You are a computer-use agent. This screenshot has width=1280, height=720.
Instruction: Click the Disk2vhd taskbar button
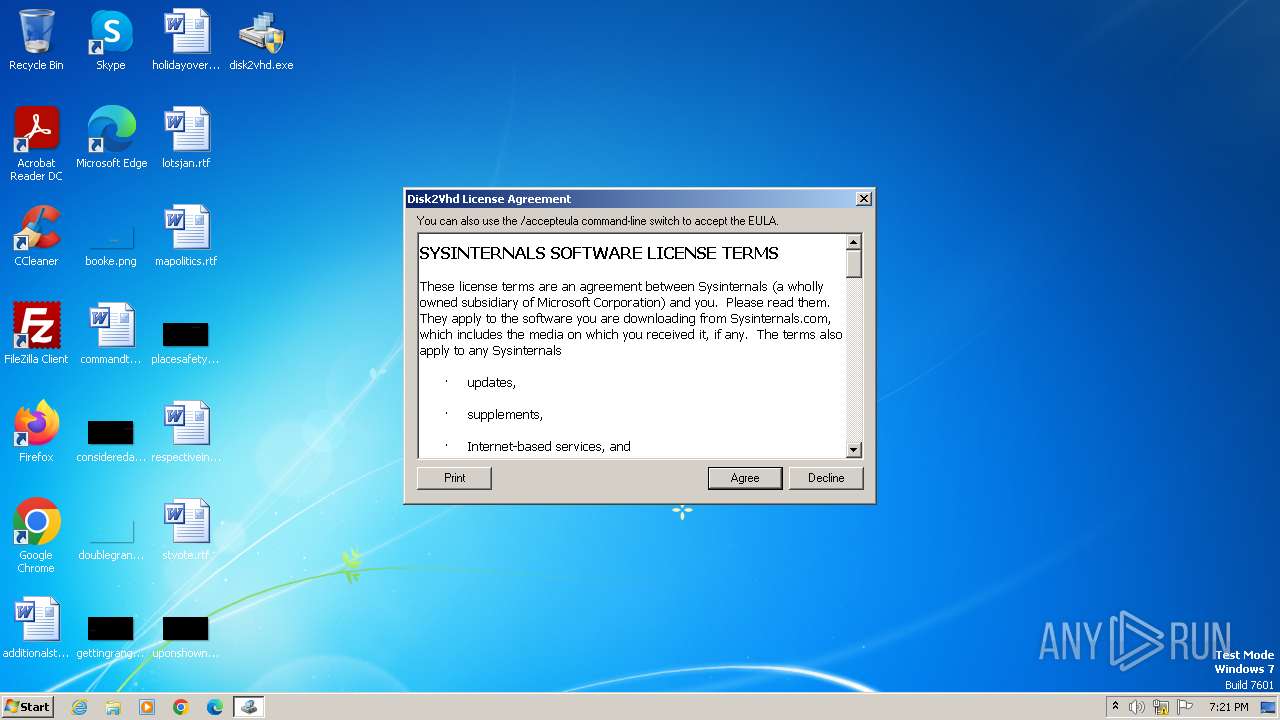click(x=249, y=707)
